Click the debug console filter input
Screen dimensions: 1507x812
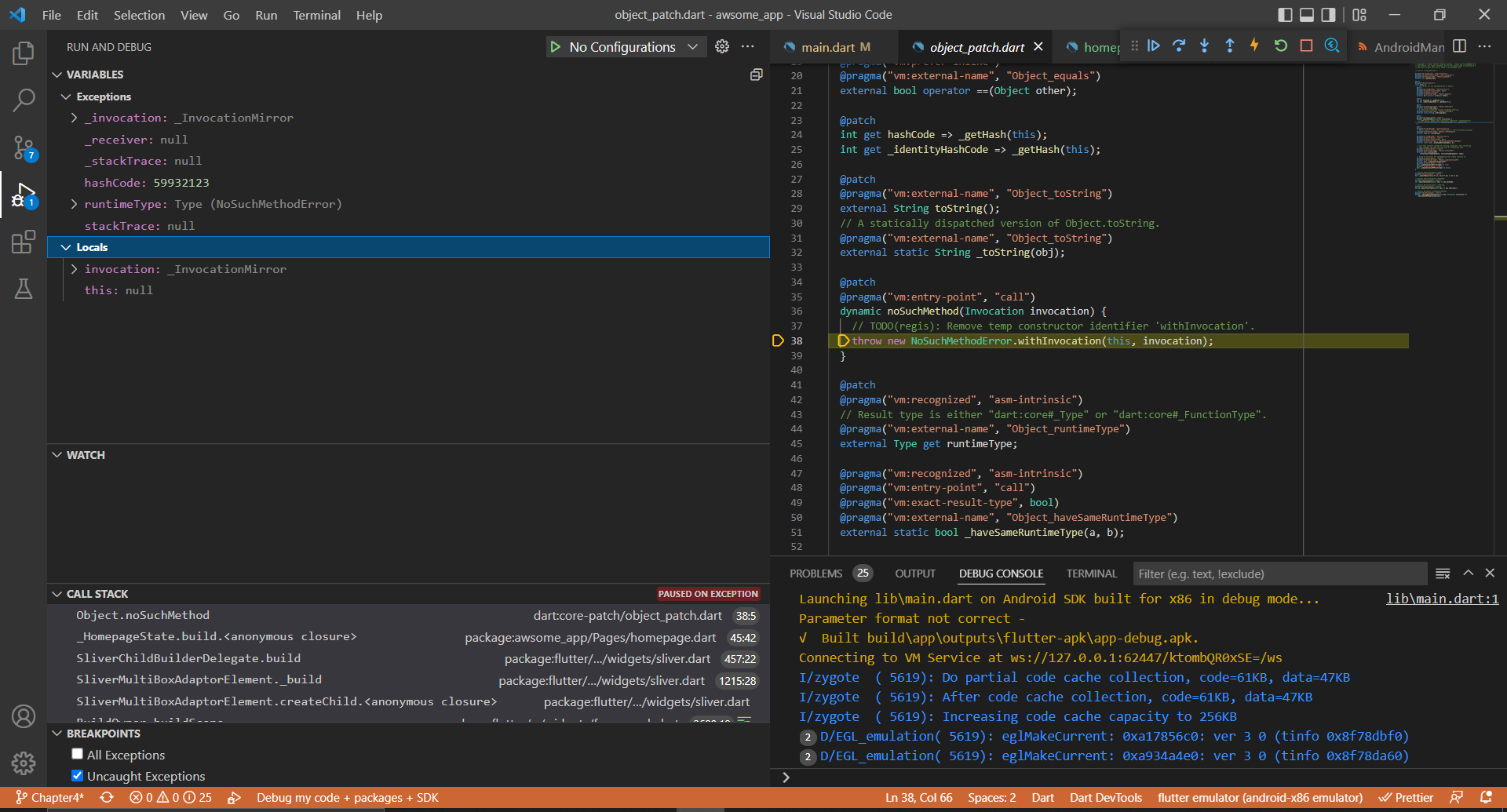[x=1279, y=574]
